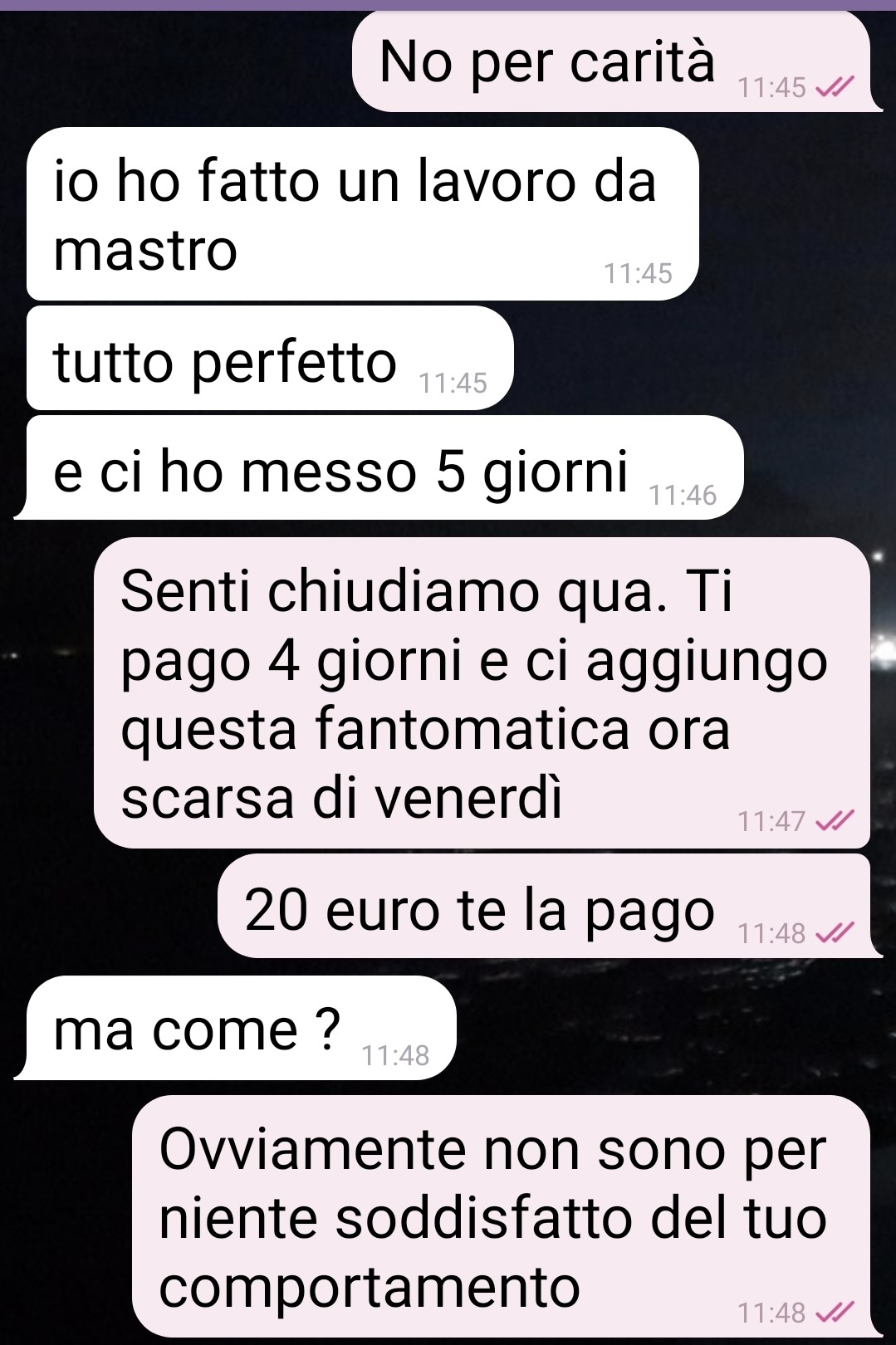
Task: Tap the 11:45 timestamp under "mastro"
Action: [x=638, y=273]
